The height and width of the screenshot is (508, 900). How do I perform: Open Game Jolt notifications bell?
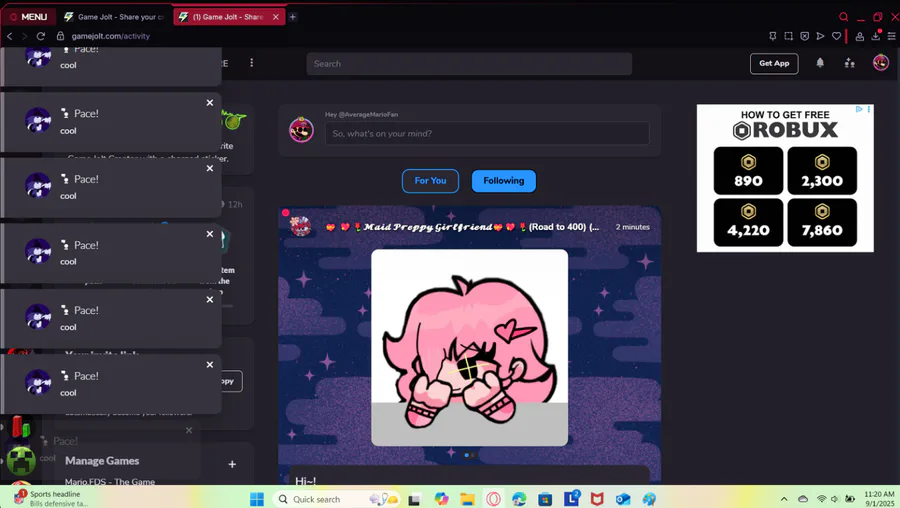[x=820, y=63]
